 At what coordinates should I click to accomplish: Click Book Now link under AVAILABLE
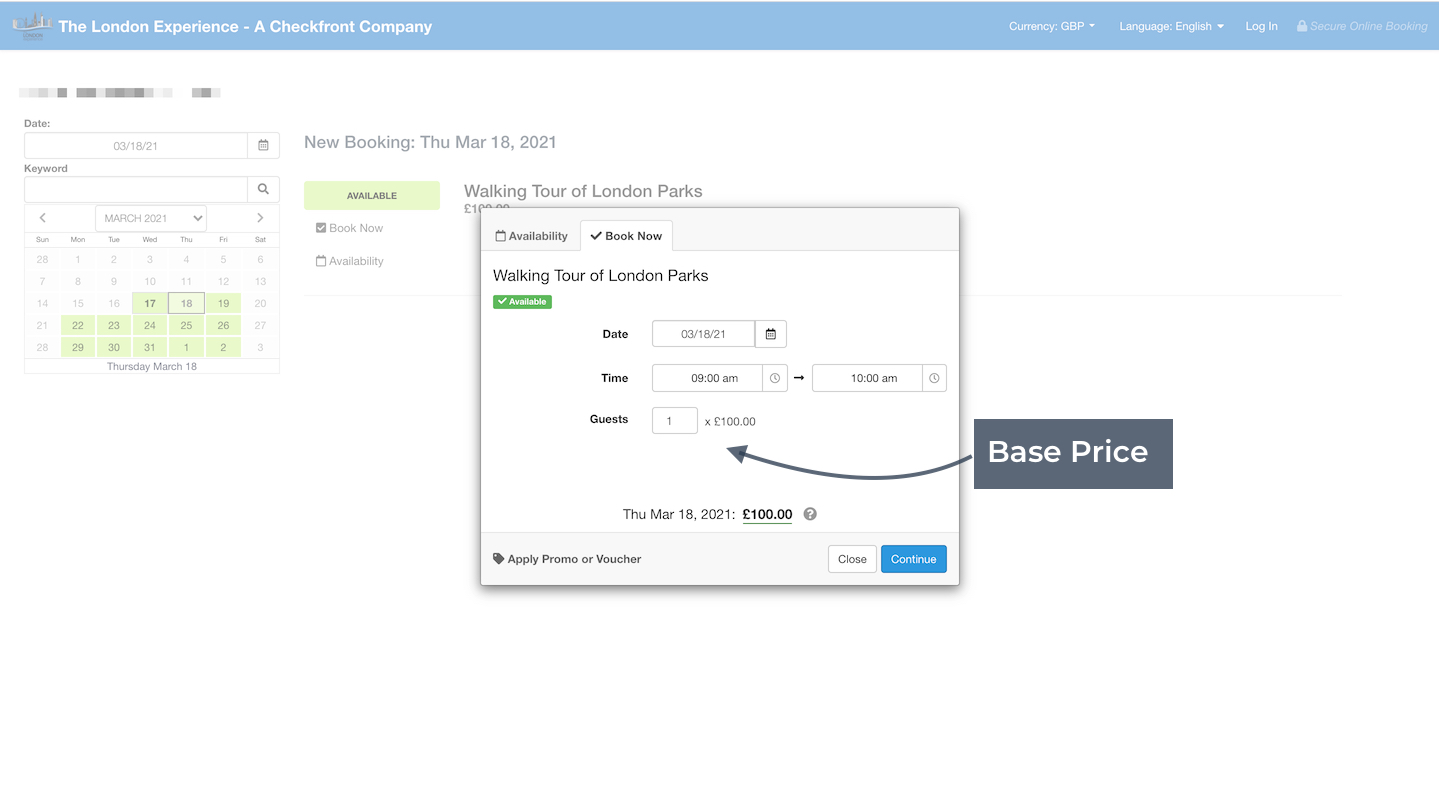click(349, 228)
